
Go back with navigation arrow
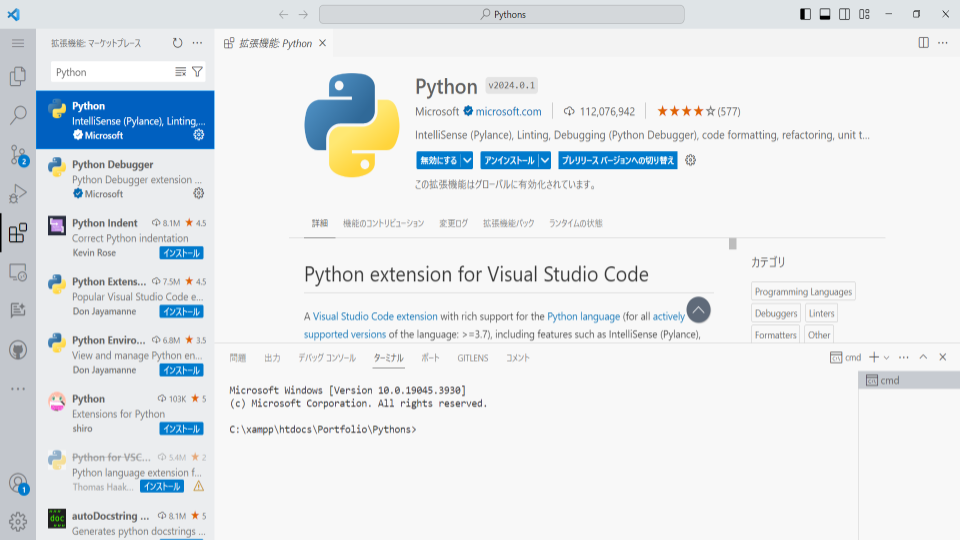point(283,14)
